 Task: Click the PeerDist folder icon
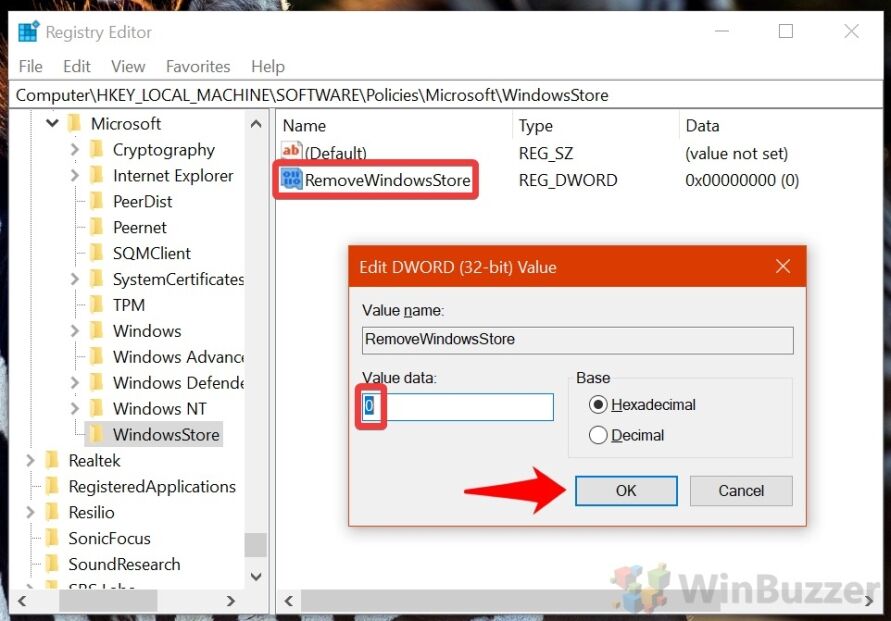pos(97,201)
